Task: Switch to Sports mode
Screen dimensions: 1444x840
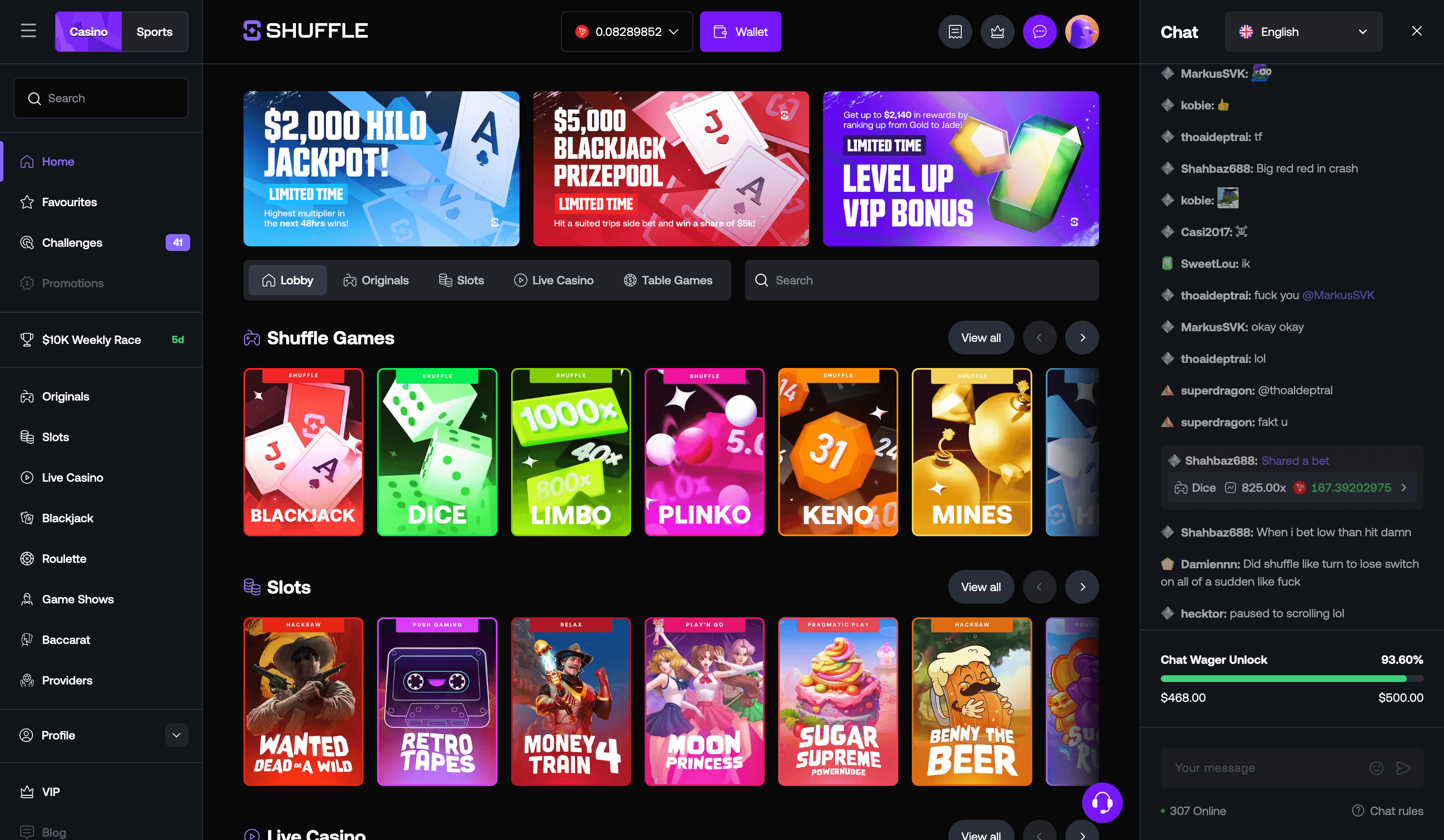Action: pyautogui.click(x=154, y=32)
